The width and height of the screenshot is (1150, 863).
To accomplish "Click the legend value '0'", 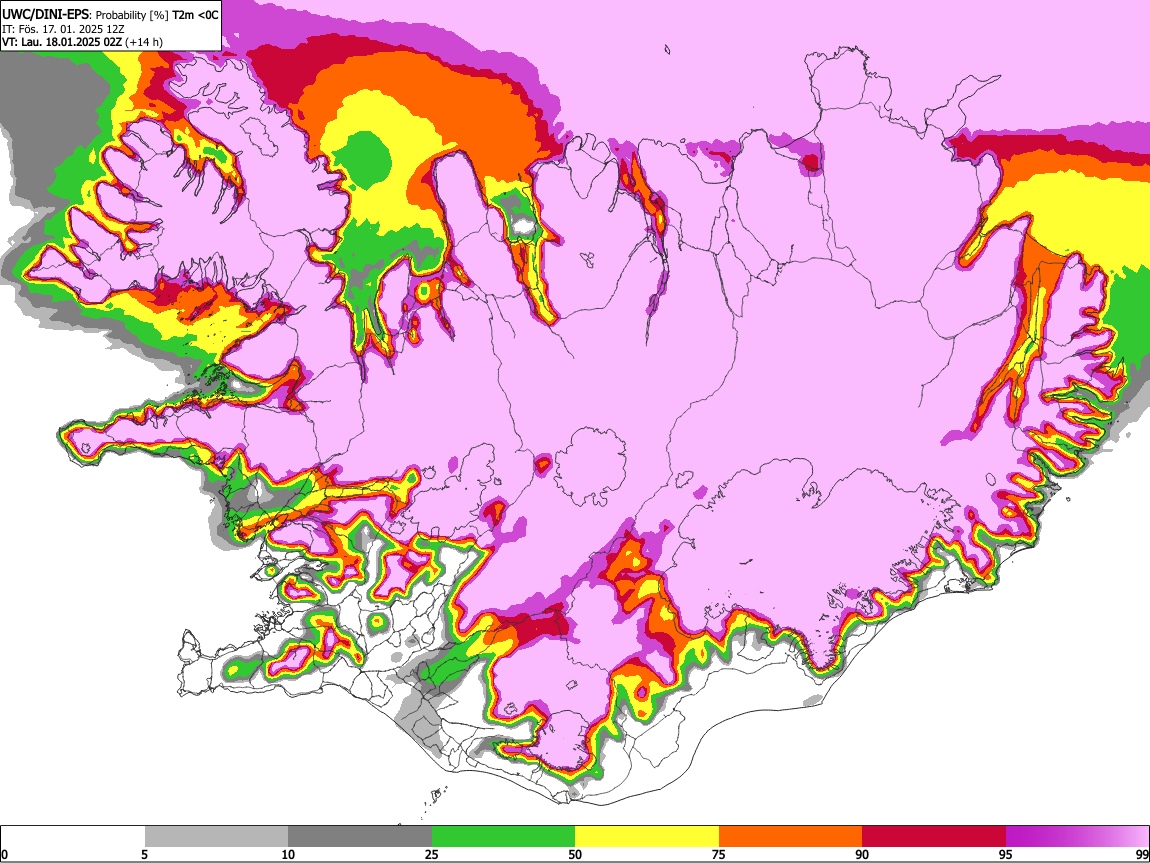I will point(4,854).
